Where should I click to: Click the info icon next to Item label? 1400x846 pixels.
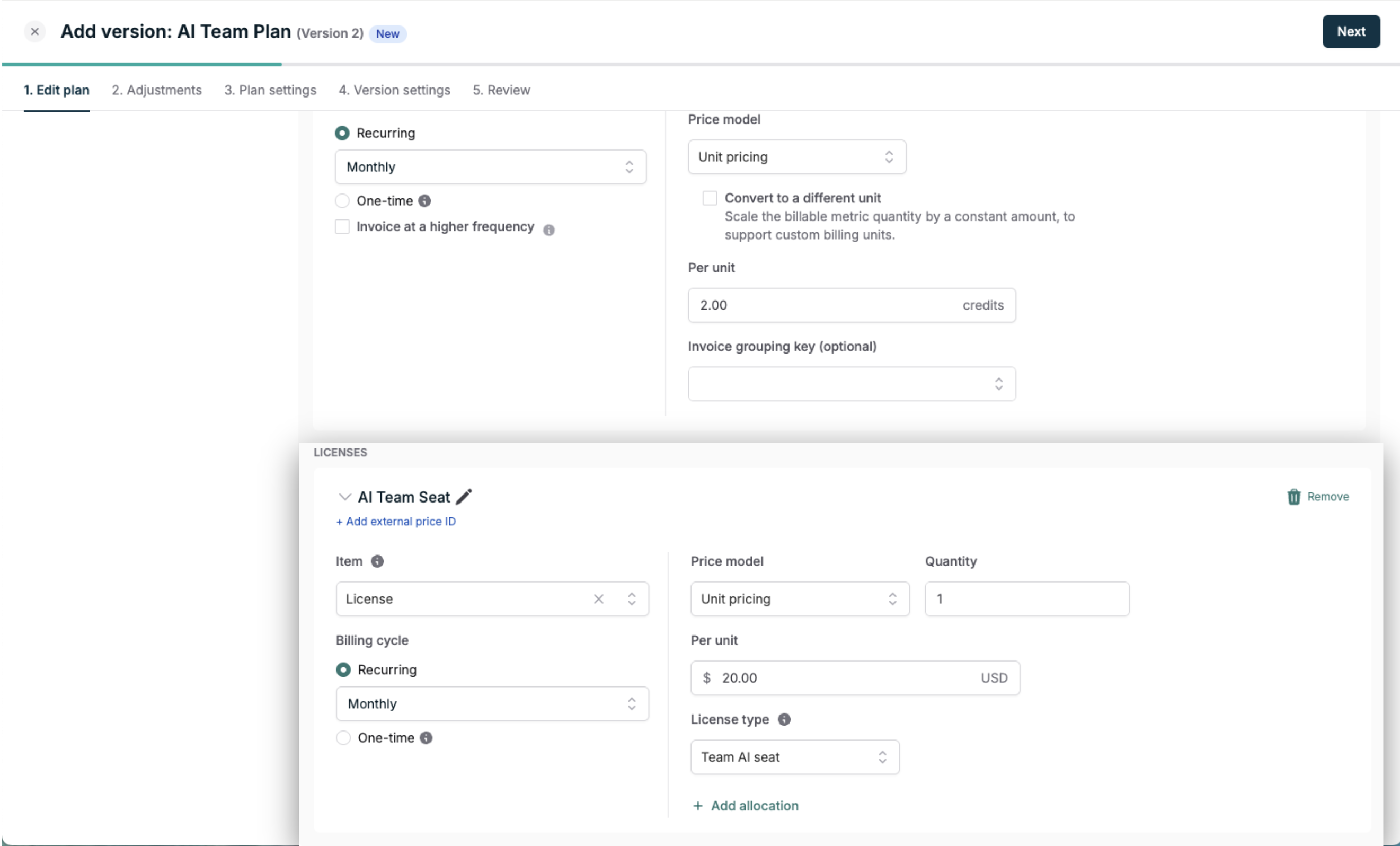[377, 561]
